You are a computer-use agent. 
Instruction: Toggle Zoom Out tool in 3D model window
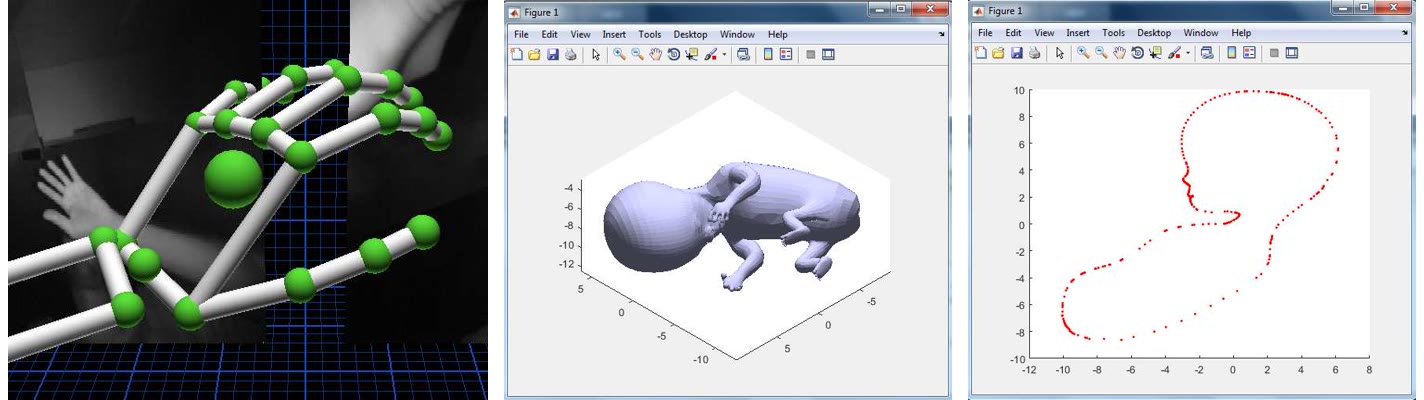638,54
